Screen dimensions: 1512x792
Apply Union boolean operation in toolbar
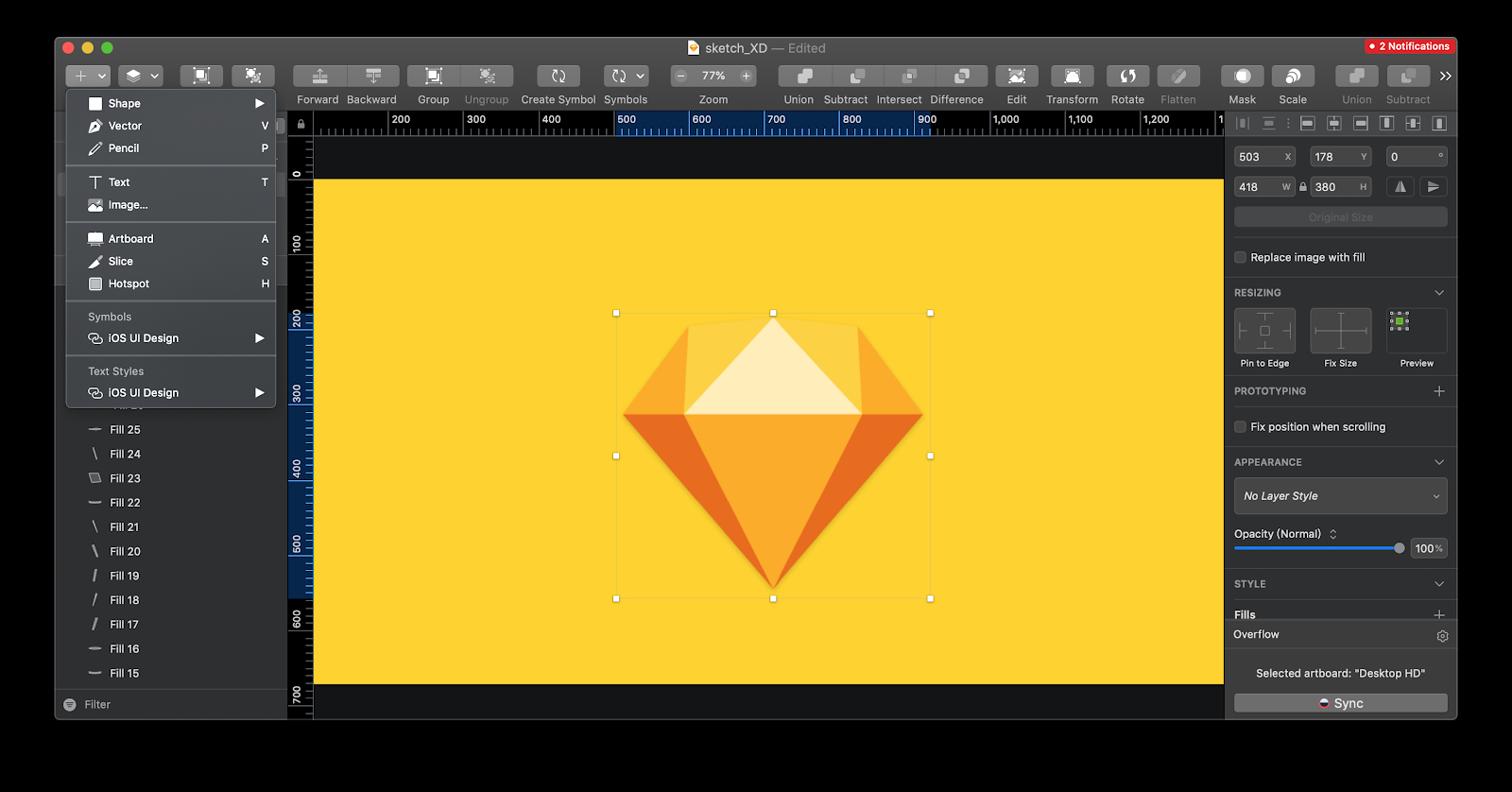(804, 76)
